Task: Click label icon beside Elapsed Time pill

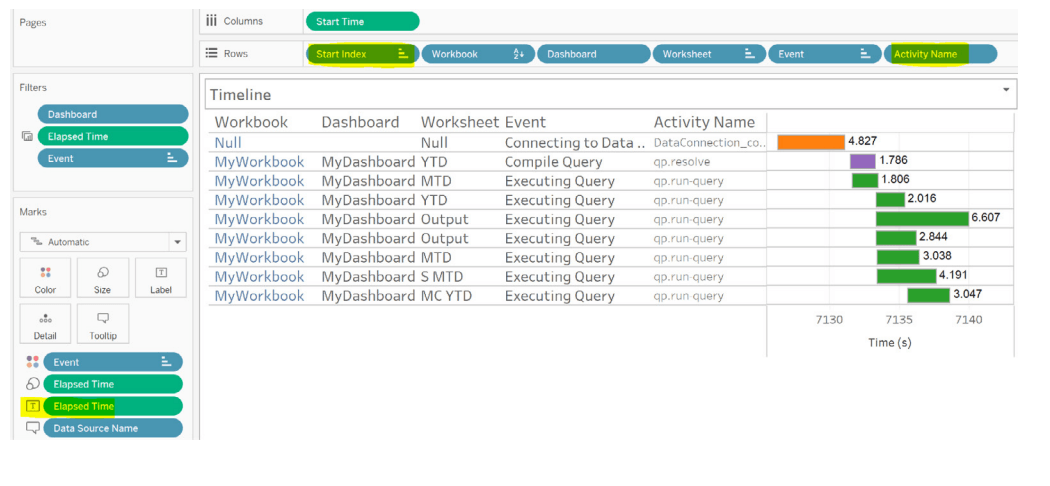Action: [x=32, y=406]
